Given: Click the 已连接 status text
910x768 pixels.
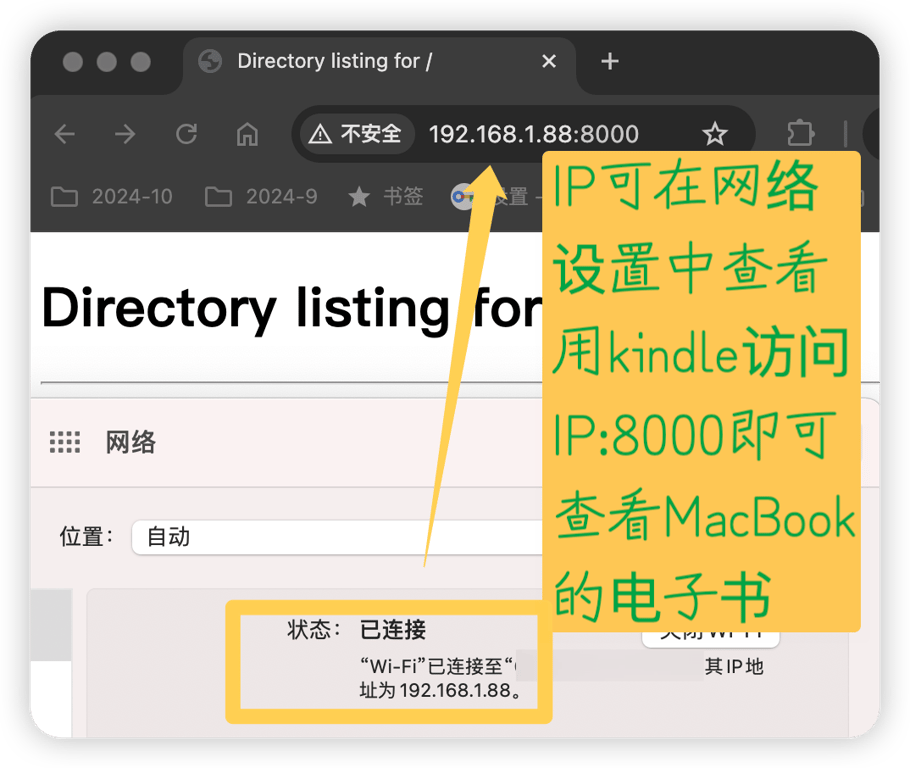Looking at the screenshot, I should (393, 630).
